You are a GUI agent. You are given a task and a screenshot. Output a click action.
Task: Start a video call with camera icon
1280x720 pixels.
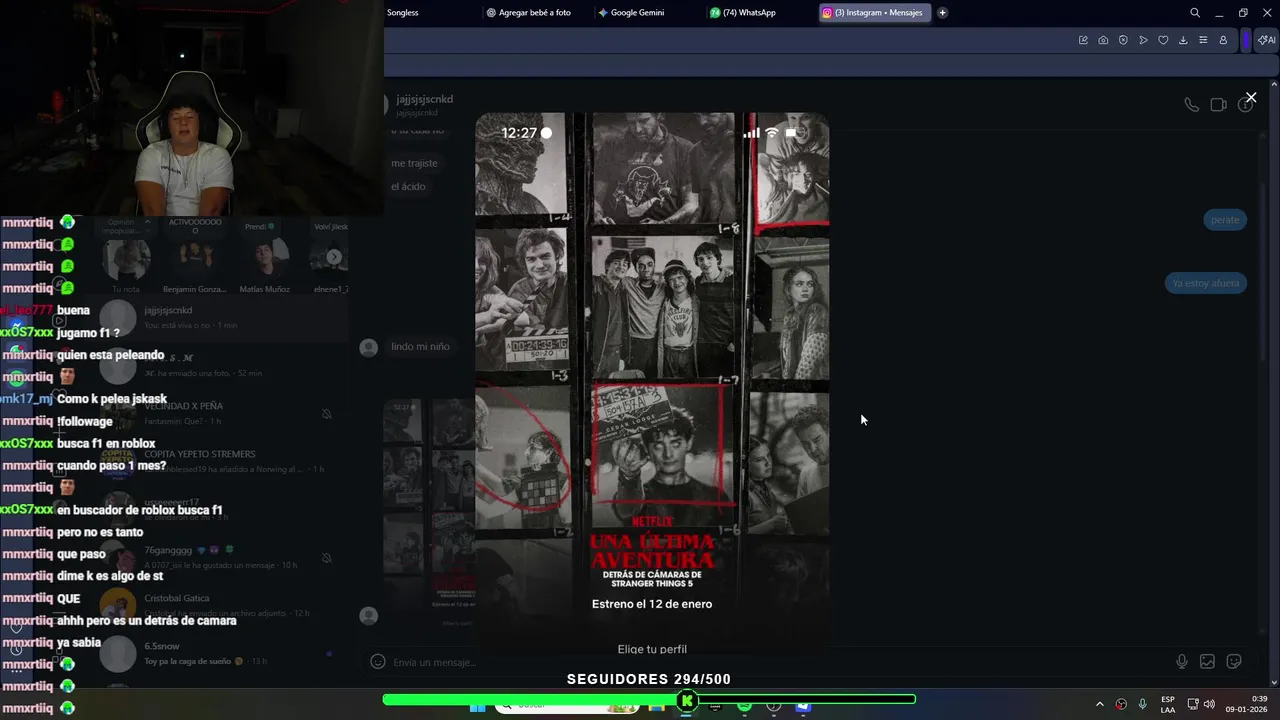1218,104
